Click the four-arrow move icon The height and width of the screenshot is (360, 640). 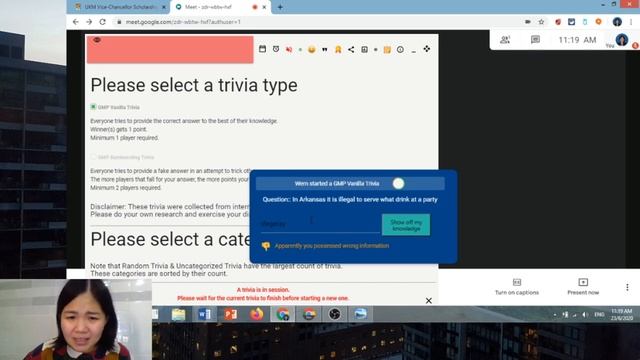point(427,49)
